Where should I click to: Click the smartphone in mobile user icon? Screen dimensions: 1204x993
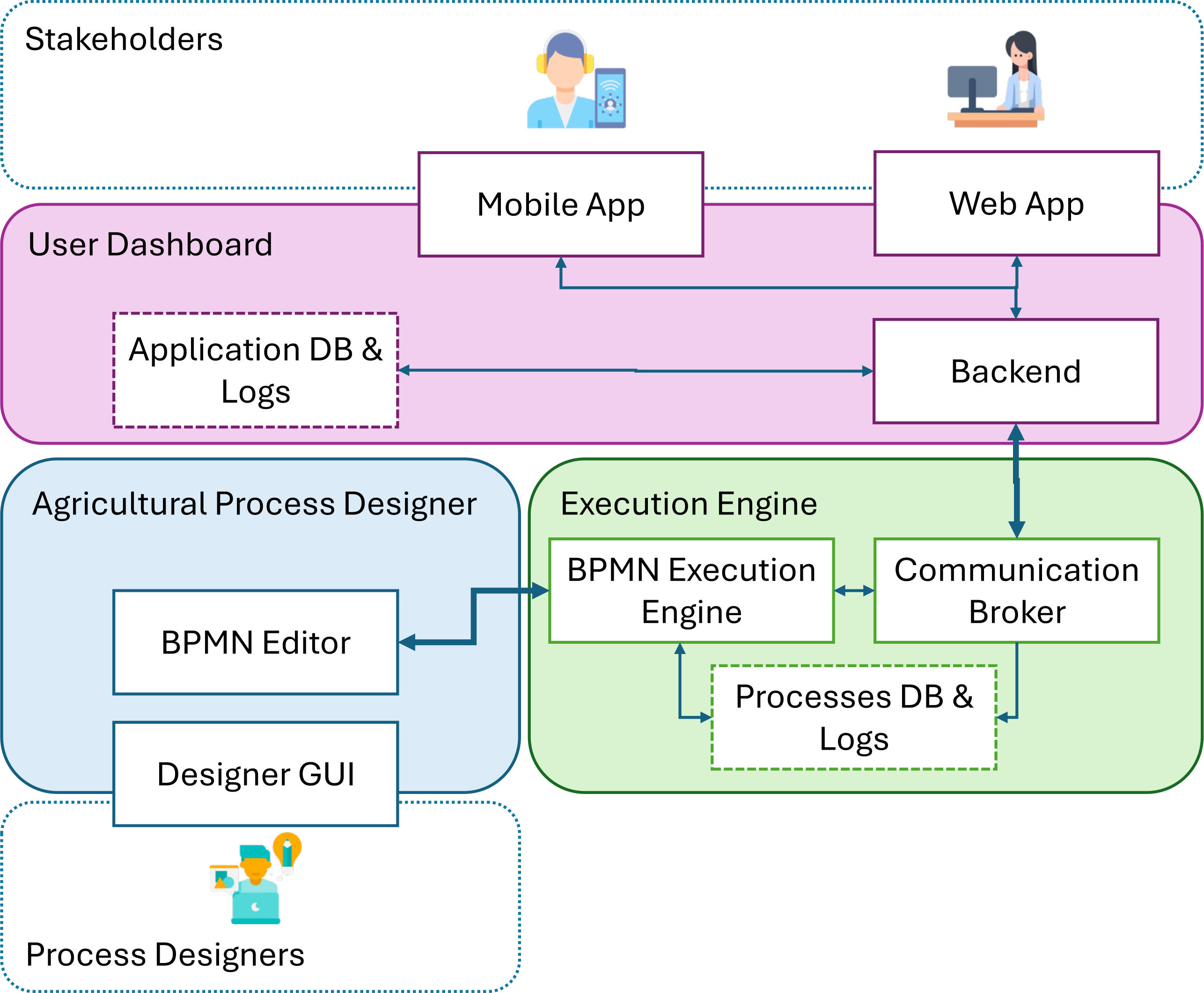coord(610,98)
